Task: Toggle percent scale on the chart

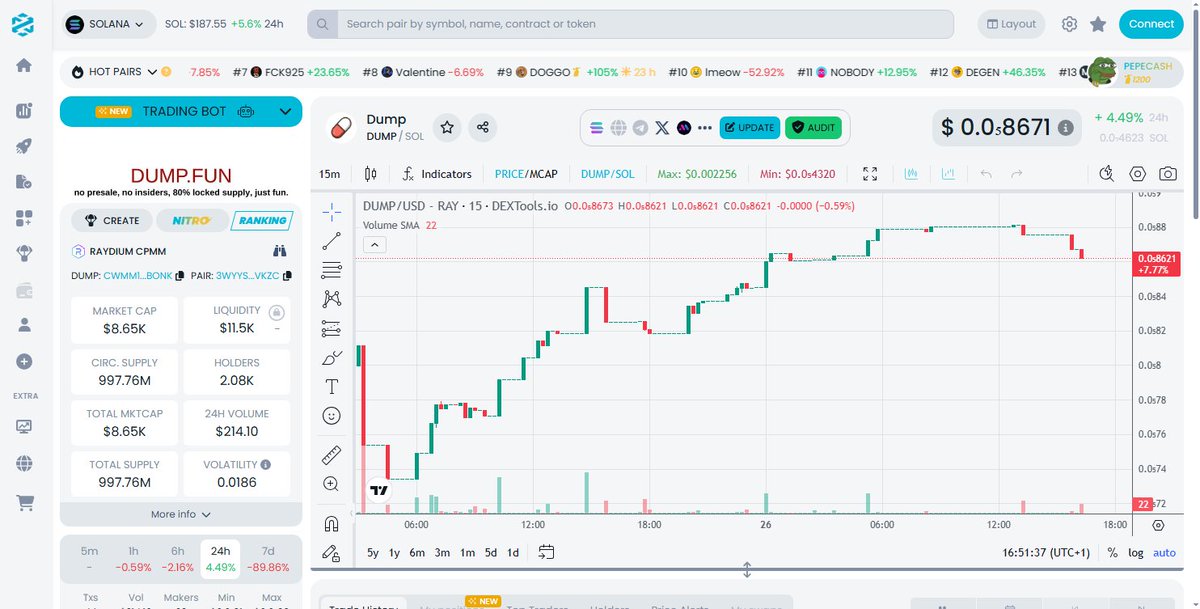Action: click(x=1113, y=552)
